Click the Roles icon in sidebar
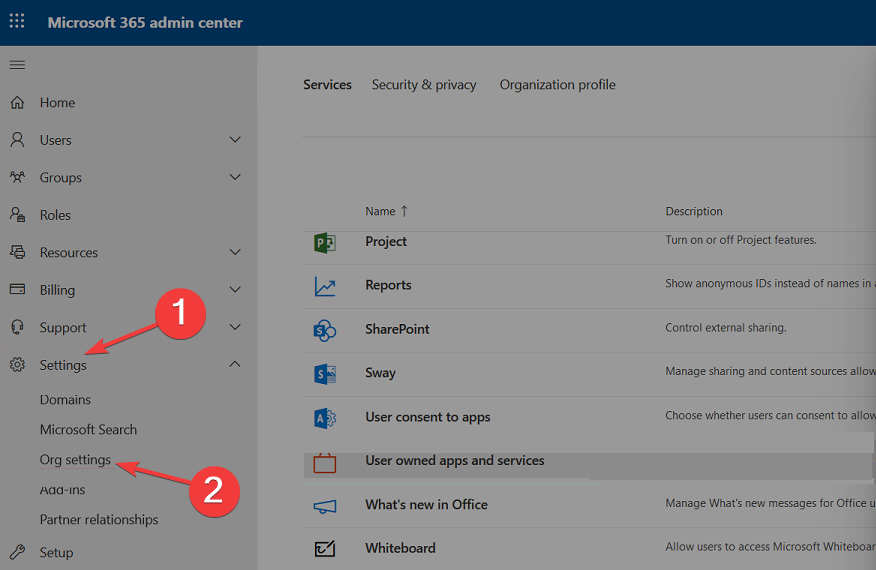 tap(17, 215)
